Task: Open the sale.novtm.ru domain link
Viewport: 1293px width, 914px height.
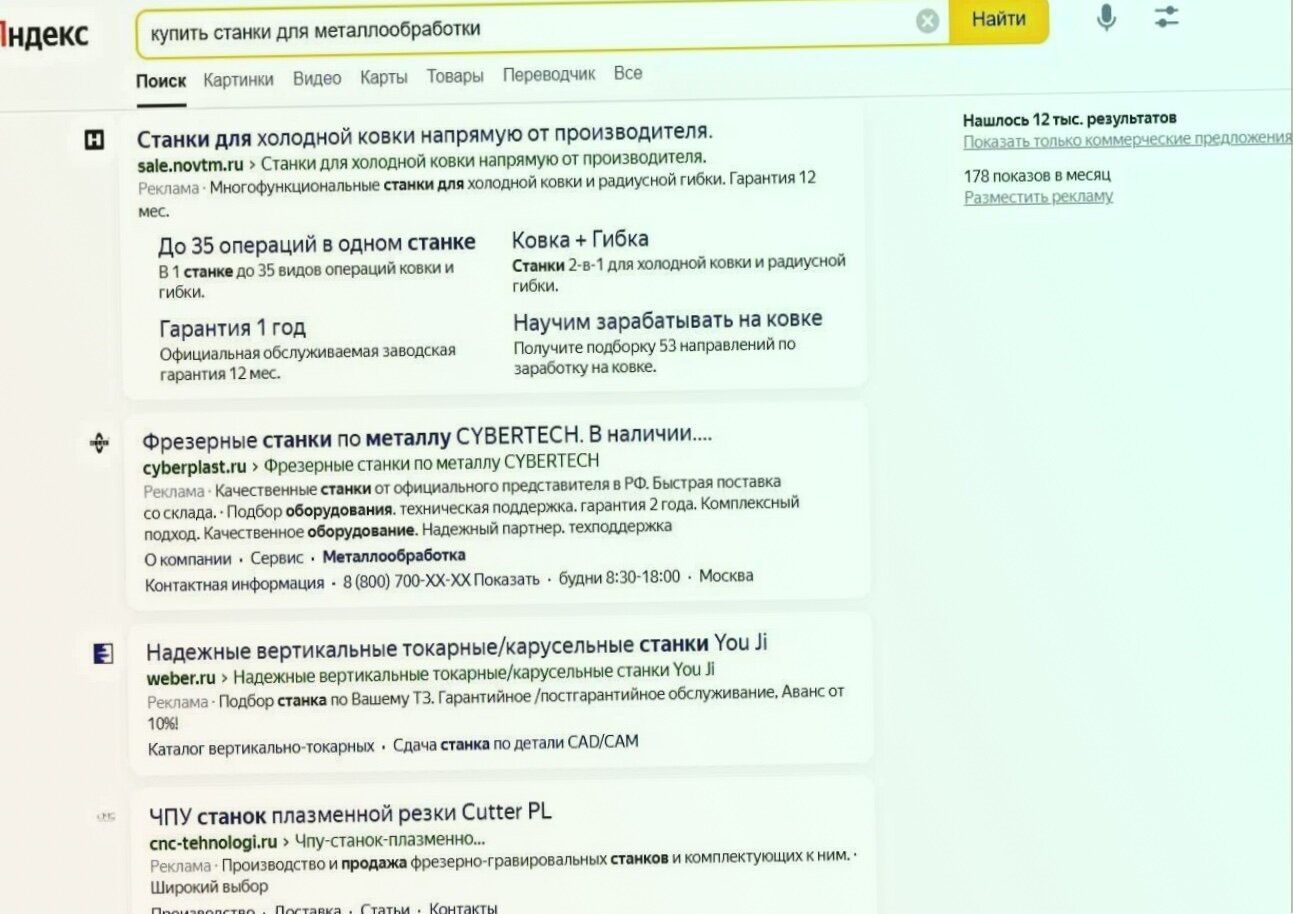Action: point(190,165)
